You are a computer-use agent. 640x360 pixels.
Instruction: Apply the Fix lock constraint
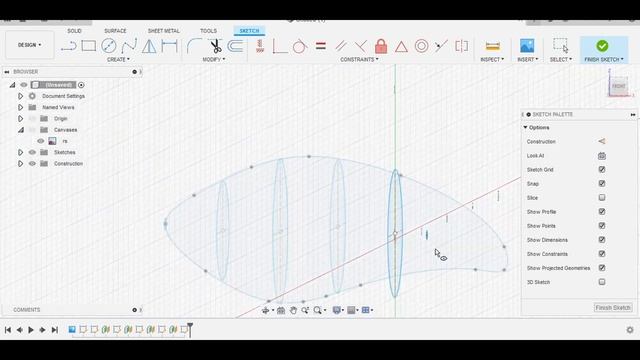pyautogui.click(x=381, y=46)
